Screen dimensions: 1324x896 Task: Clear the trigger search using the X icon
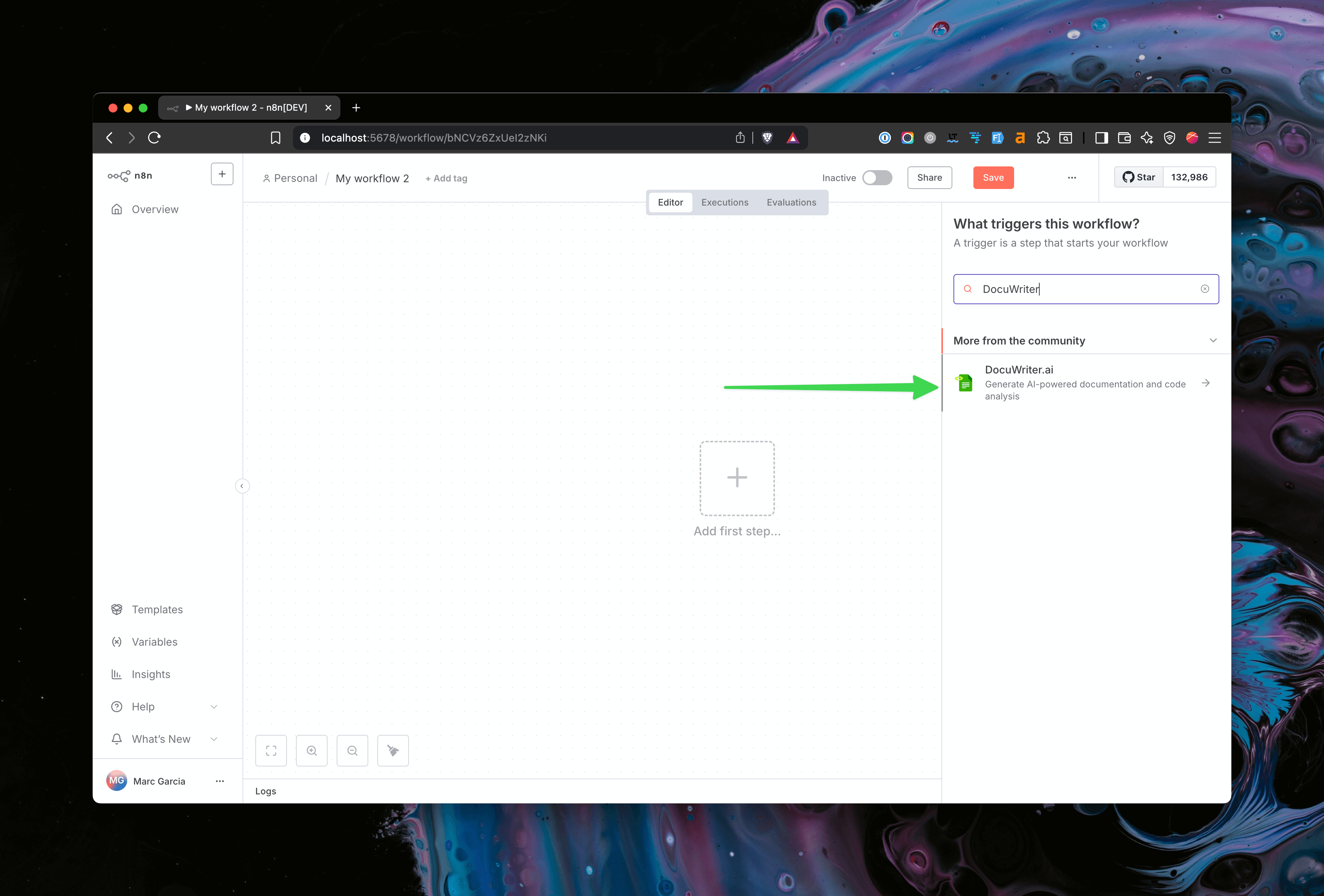tap(1205, 289)
